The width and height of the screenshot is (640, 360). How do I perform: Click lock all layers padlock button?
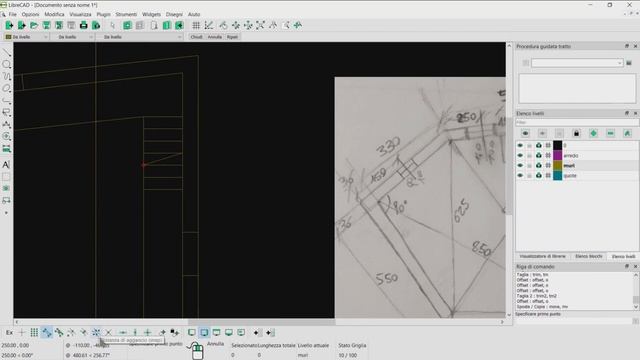click(576, 133)
